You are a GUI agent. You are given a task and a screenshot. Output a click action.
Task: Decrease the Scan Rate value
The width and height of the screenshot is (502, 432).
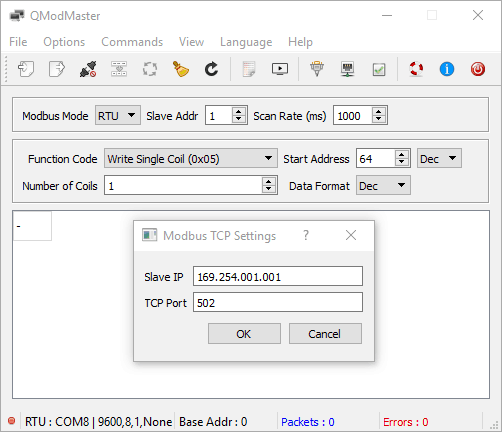pos(379,119)
